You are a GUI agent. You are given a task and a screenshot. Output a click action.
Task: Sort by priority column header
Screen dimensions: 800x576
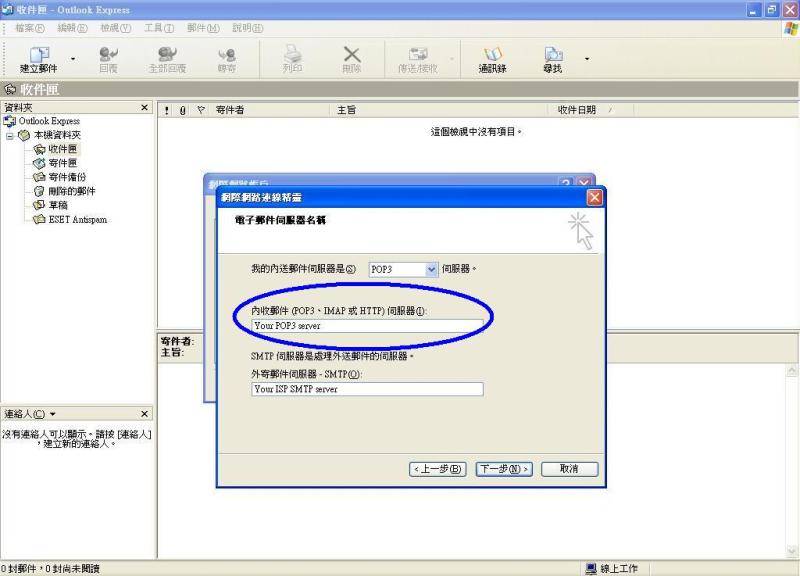[x=166, y=110]
